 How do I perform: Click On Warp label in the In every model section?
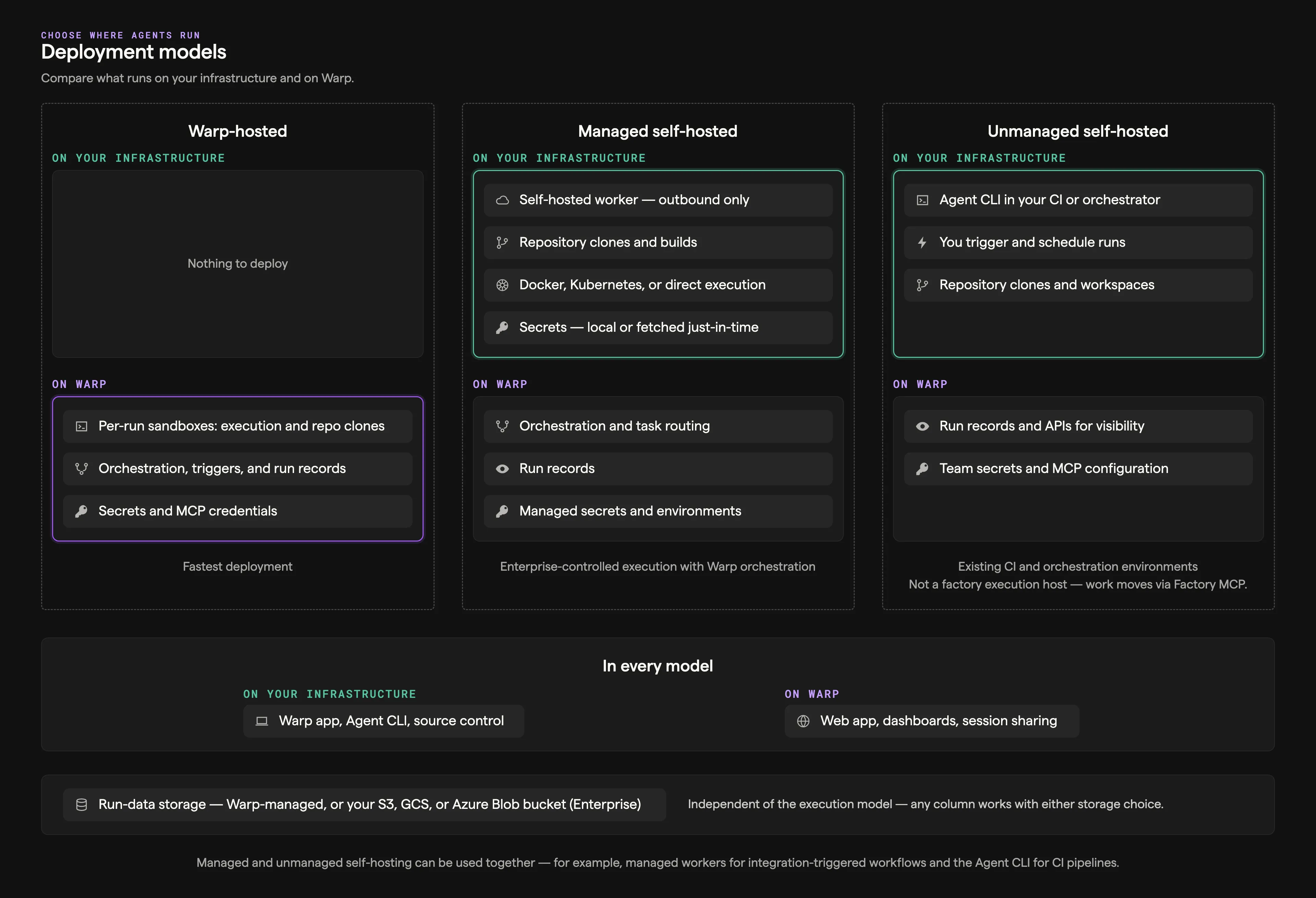point(812,694)
